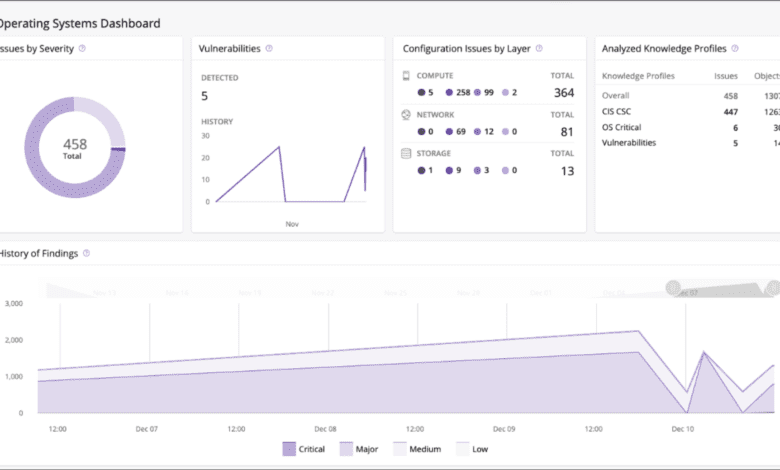
Task: Click the Dec 10 label on timeline axis
Action: (682, 429)
